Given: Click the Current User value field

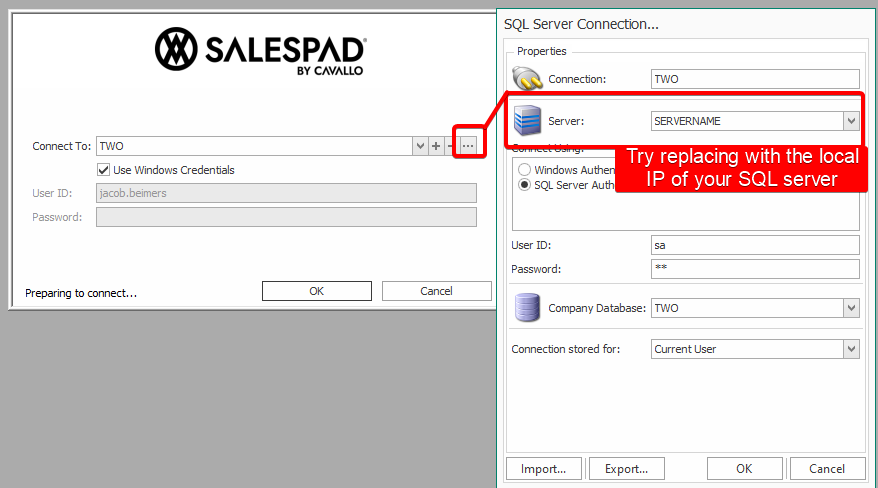Looking at the screenshot, I should 747,349.
